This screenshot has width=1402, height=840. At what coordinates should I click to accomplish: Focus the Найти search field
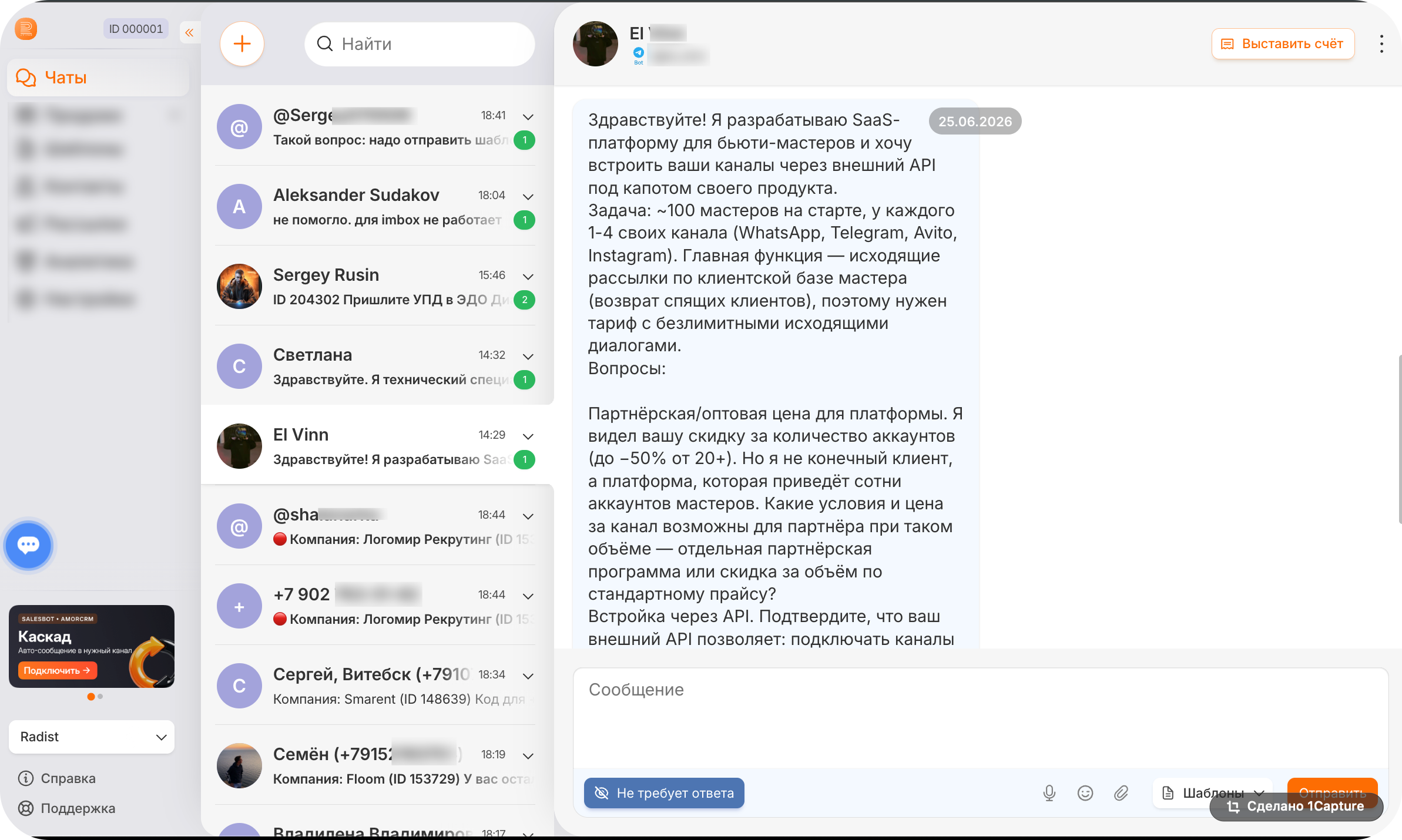[x=420, y=44]
